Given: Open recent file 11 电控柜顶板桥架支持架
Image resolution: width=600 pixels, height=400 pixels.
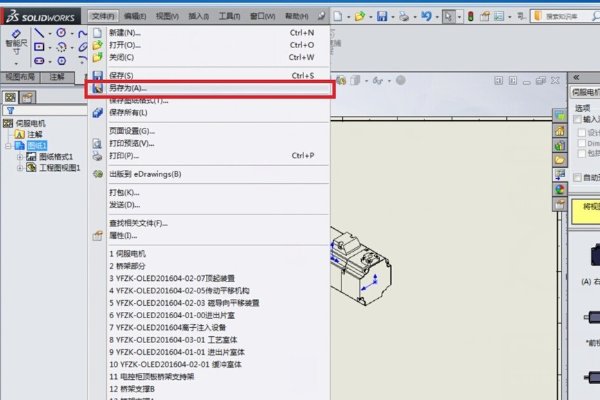Looking at the screenshot, I should (x=152, y=377).
